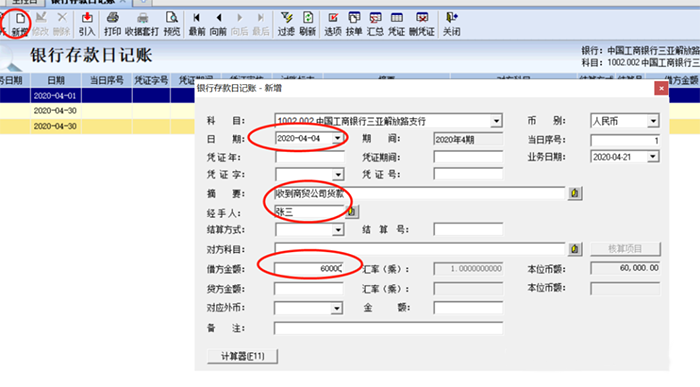This screenshot has width=700, height=387.
Task: Click the 打印 (Print) toolbar icon
Action: tap(112, 24)
